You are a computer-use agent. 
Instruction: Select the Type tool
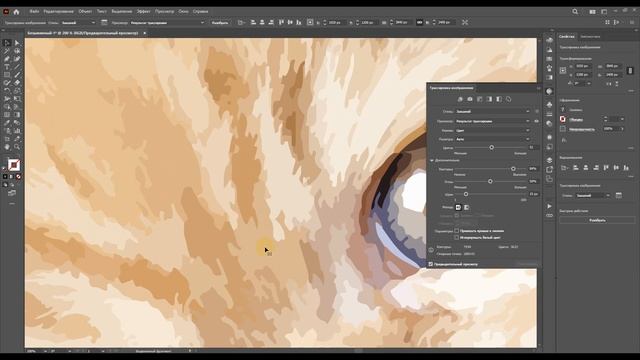(x=7, y=67)
